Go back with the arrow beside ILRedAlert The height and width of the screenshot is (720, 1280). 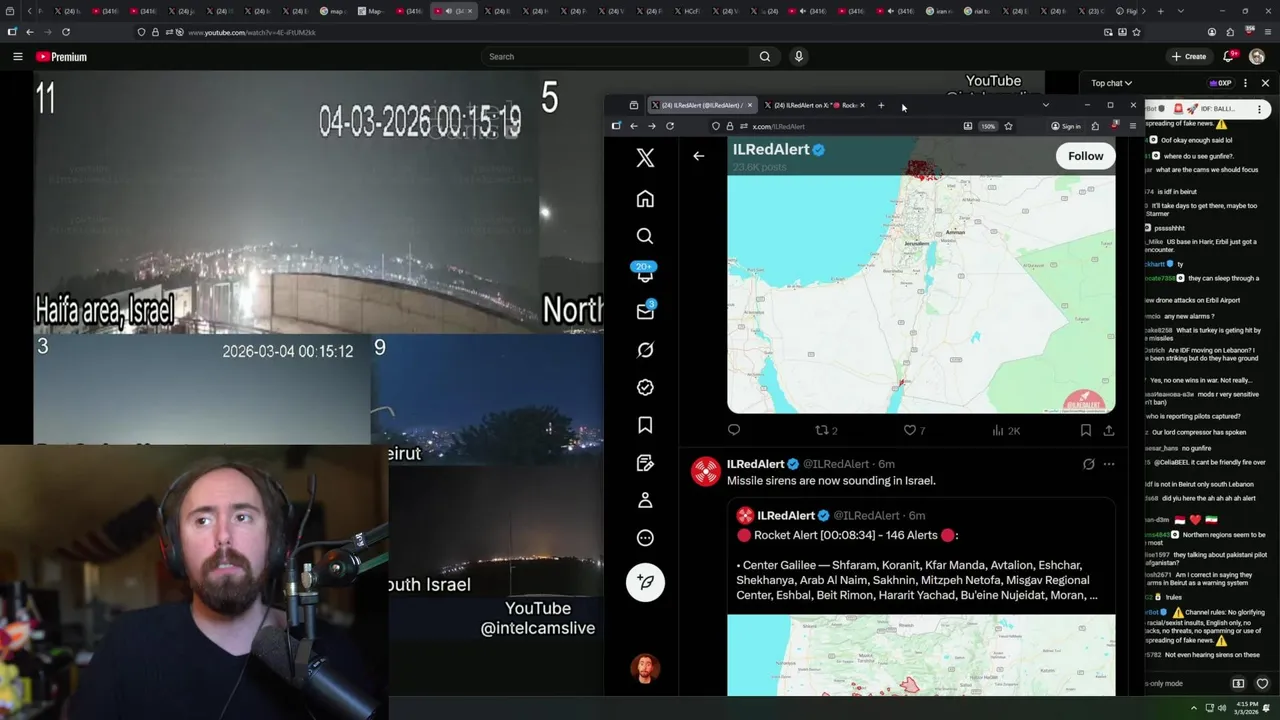point(698,156)
